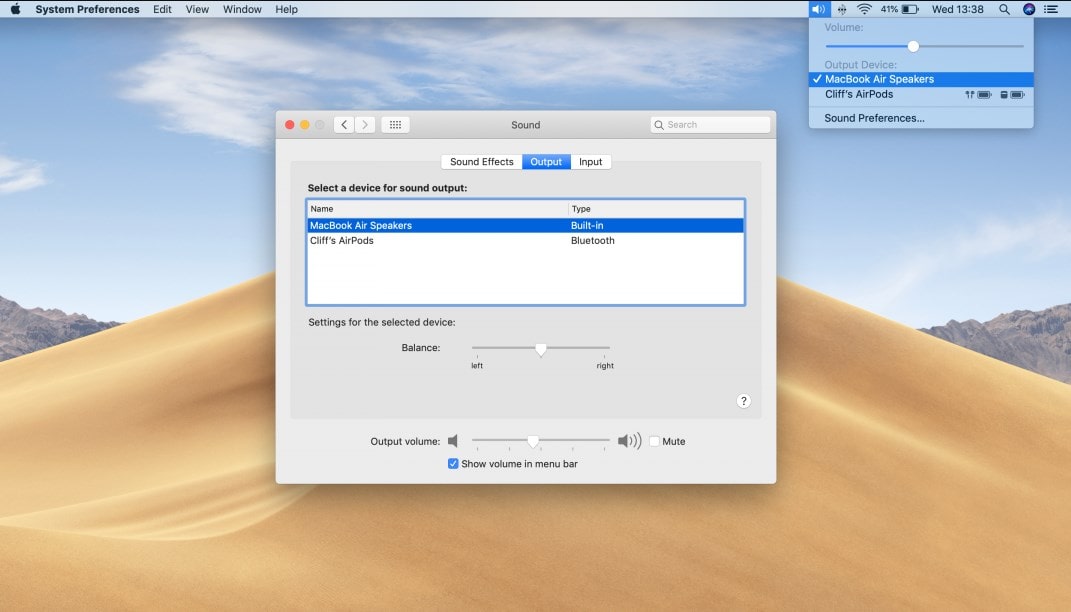1071x612 pixels.
Task: Click the Search field in Sound window
Action: [710, 124]
